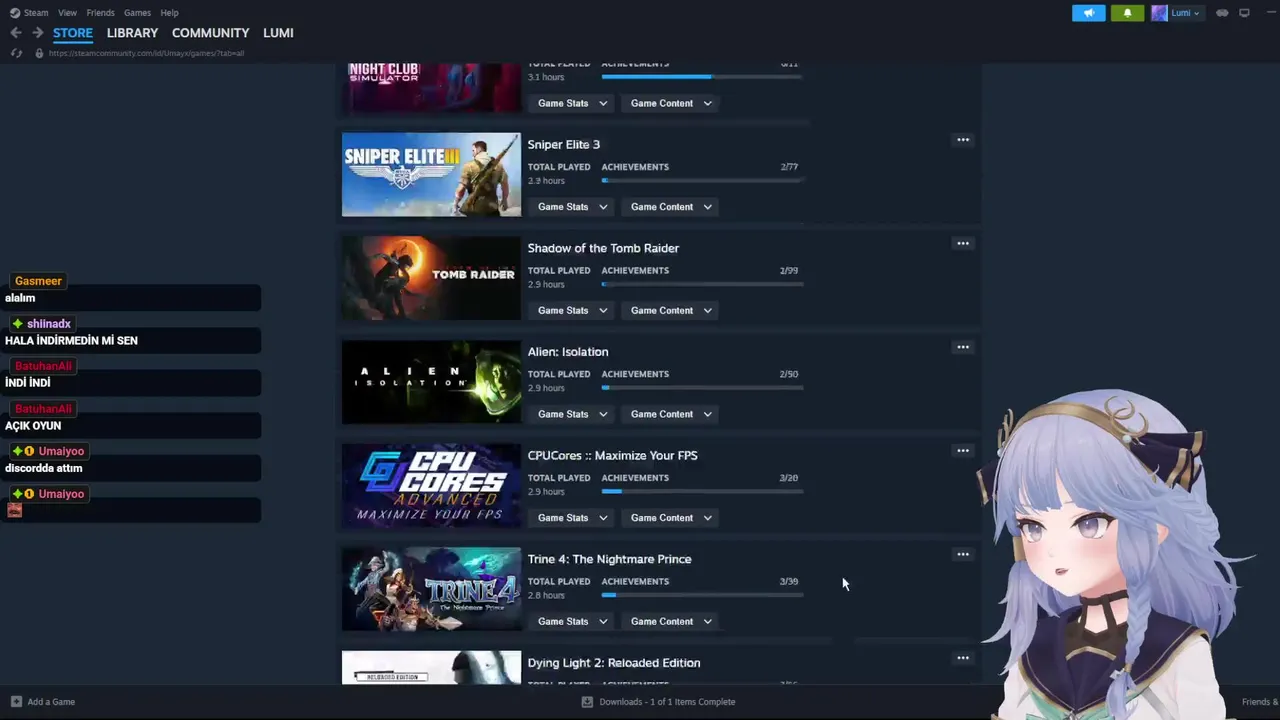Click the steamcommunity URL address bar

(x=146, y=53)
